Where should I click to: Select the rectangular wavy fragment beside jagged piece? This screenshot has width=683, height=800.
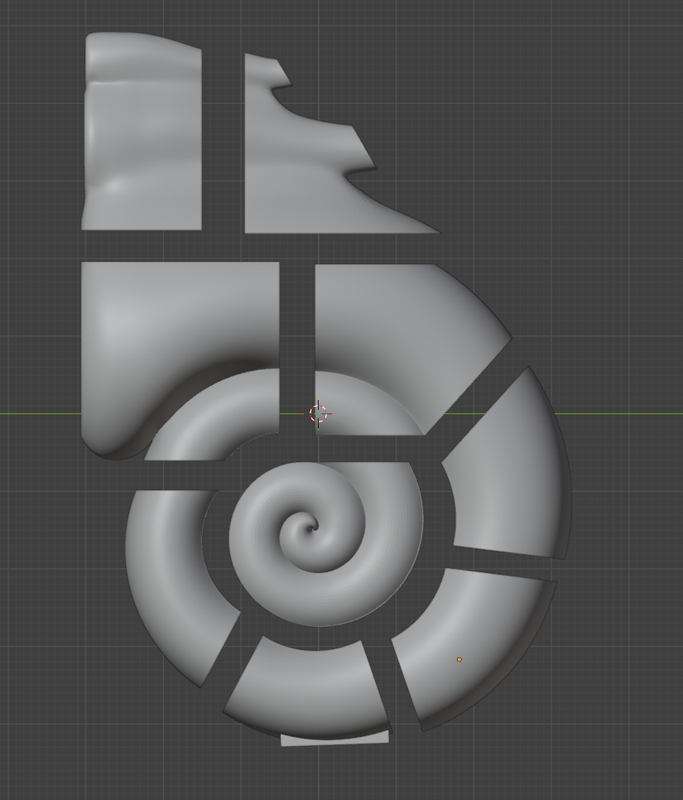pyautogui.click(x=142, y=131)
